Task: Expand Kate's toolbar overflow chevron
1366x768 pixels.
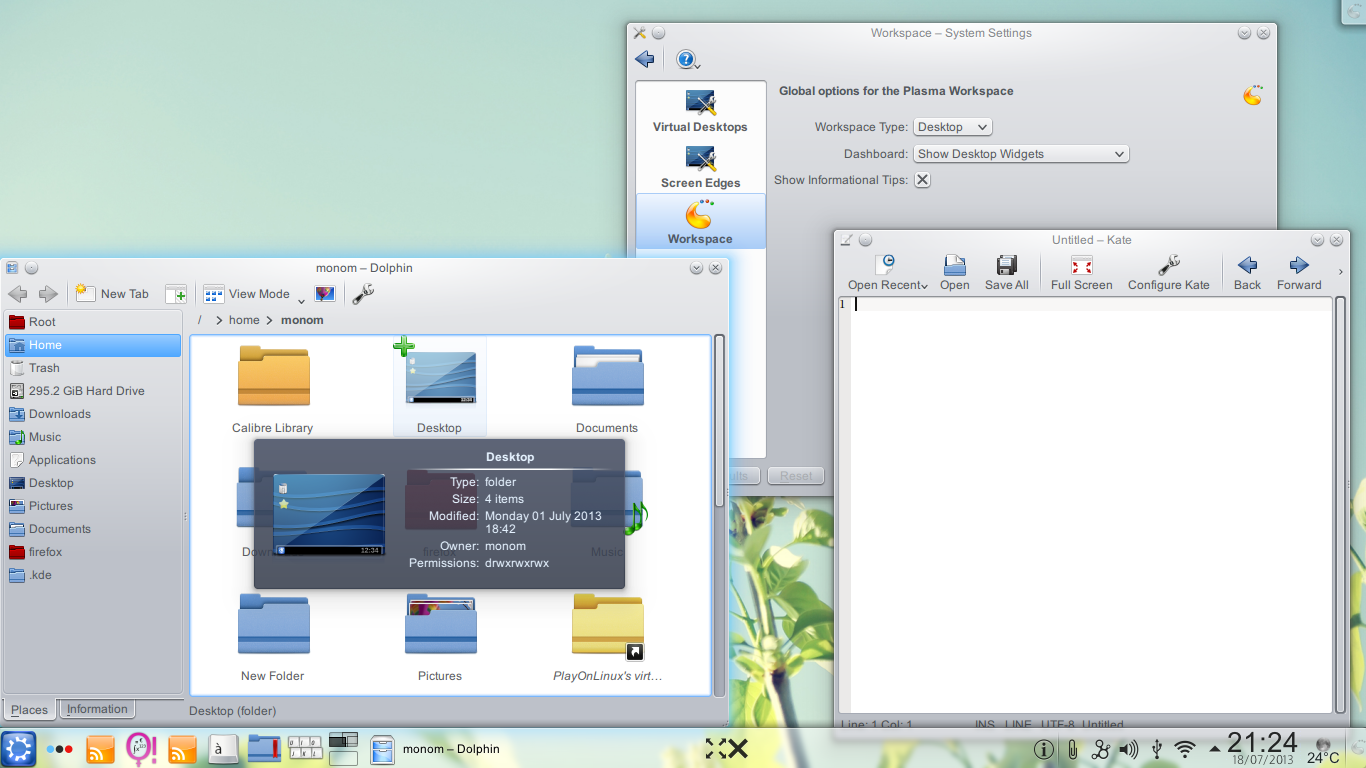Action: [x=1340, y=272]
